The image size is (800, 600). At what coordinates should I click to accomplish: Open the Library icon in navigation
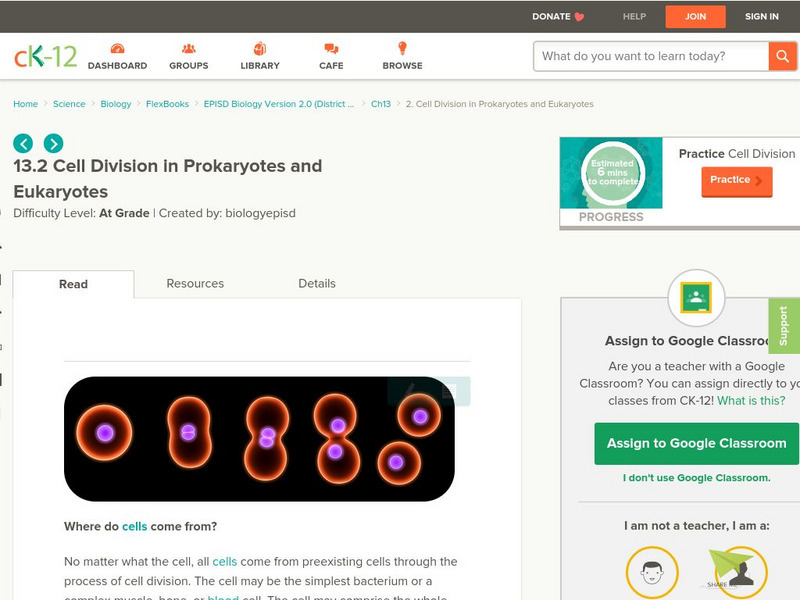(260, 49)
